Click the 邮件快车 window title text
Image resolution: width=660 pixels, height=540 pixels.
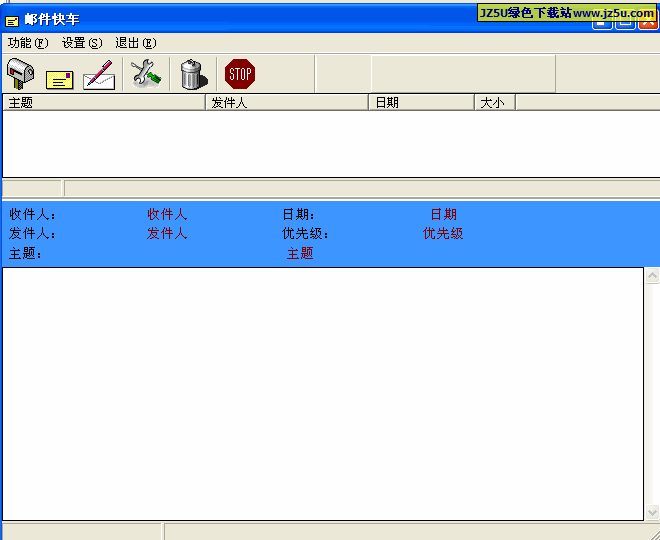tap(52, 19)
